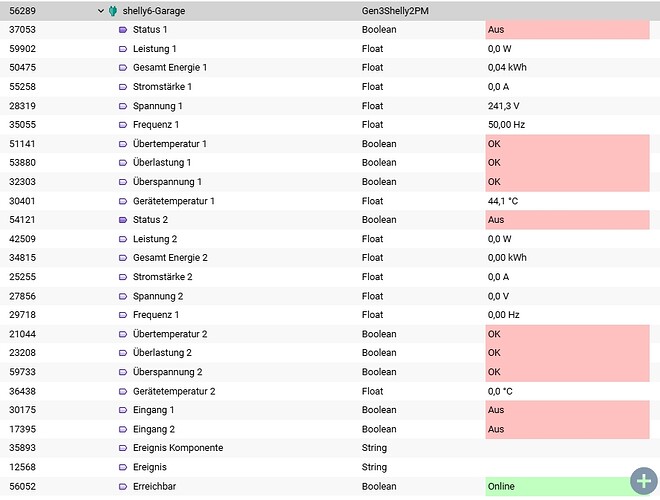Click the green Online status cell
This screenshot has height=500, width=660.
point(567,487)
